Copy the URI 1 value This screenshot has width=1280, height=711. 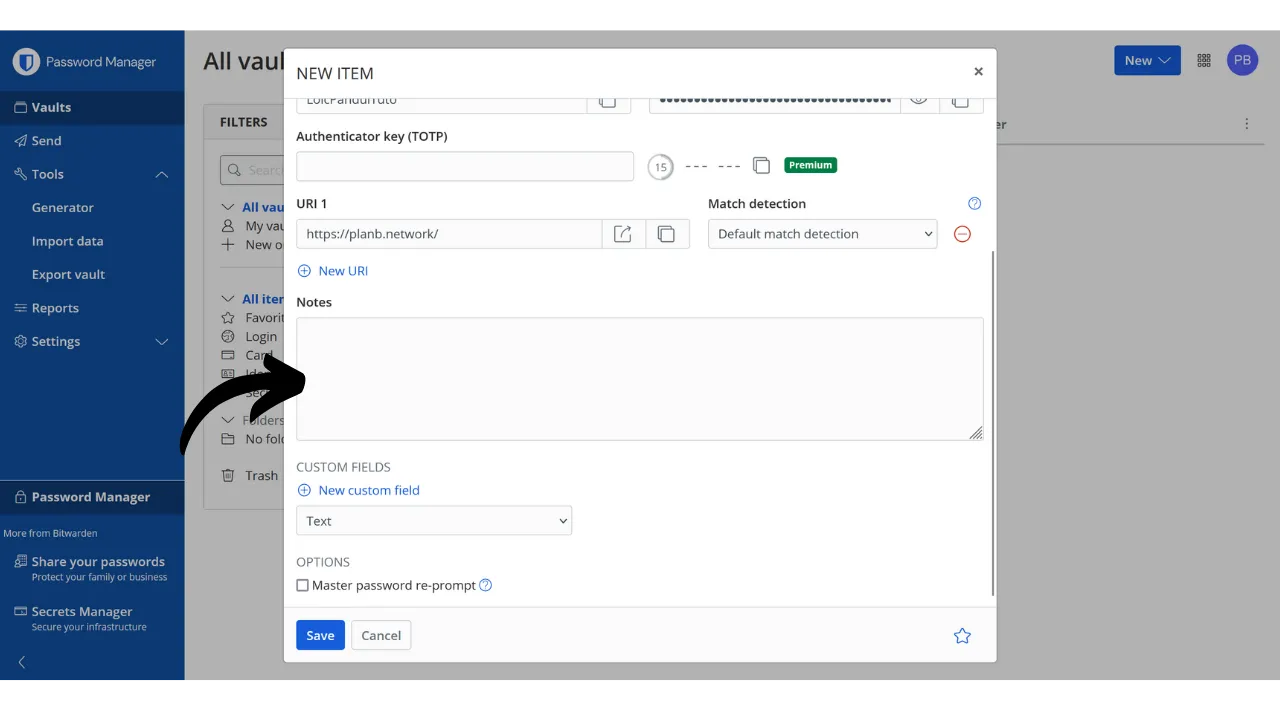(667, 234)
